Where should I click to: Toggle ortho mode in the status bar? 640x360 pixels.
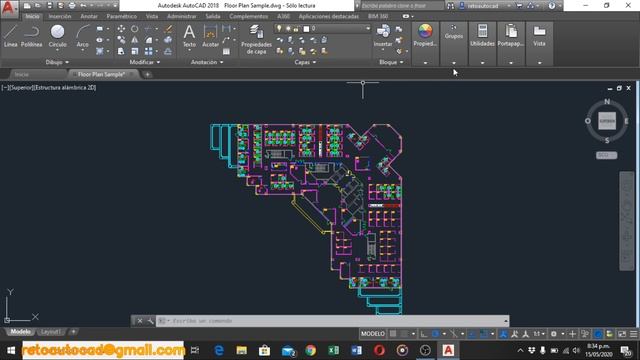(x=424, y=334)
